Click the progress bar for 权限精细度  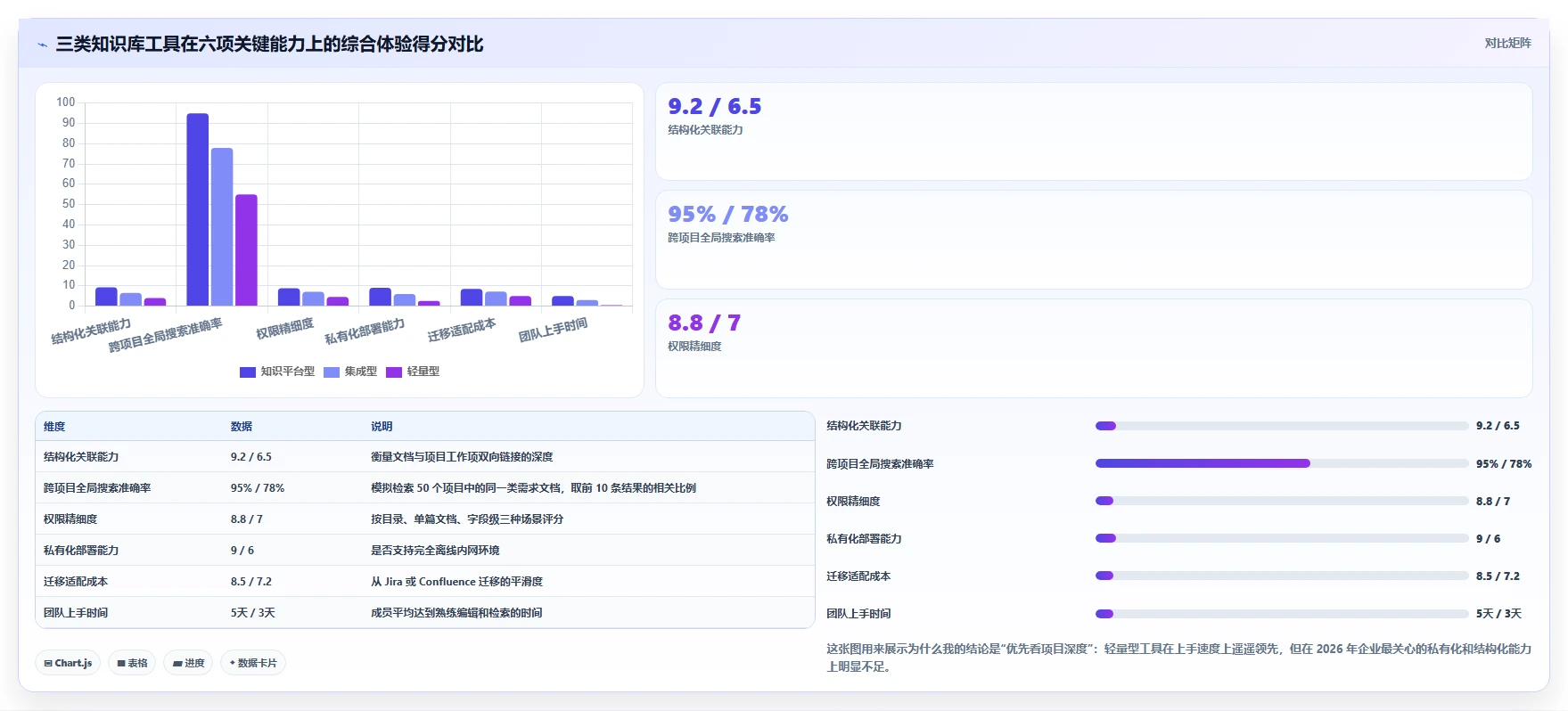[1282, 501]
